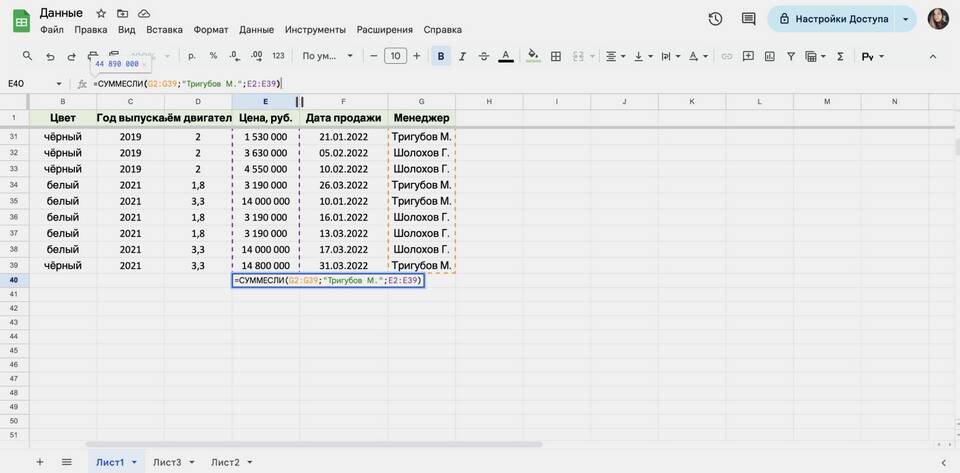The image size is (960, 473).
Task: Click the sigma functions icon
Action: pos(840,56)
